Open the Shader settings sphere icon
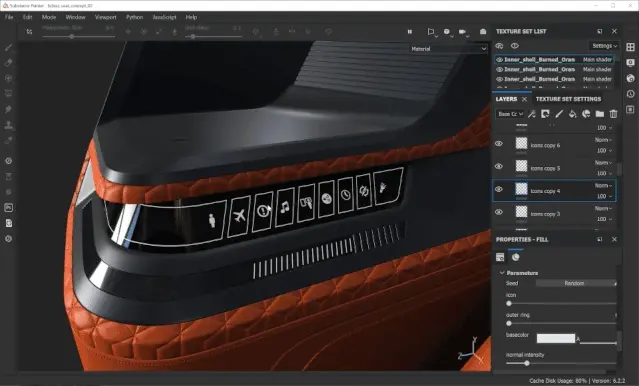Viewport: 639px width, 386px height. point(630,78)
